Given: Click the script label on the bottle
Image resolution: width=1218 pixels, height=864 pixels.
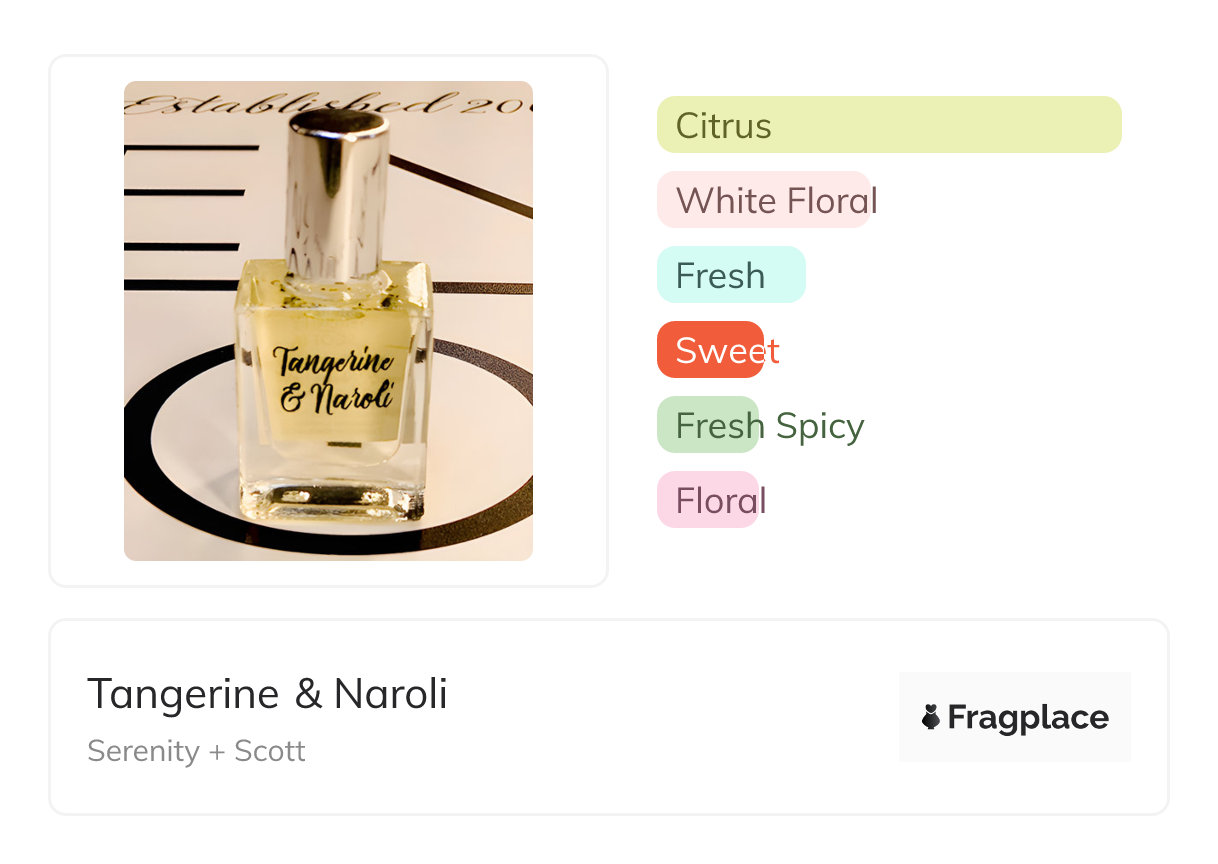Looking at the screenshot, I should pos(332,381).
